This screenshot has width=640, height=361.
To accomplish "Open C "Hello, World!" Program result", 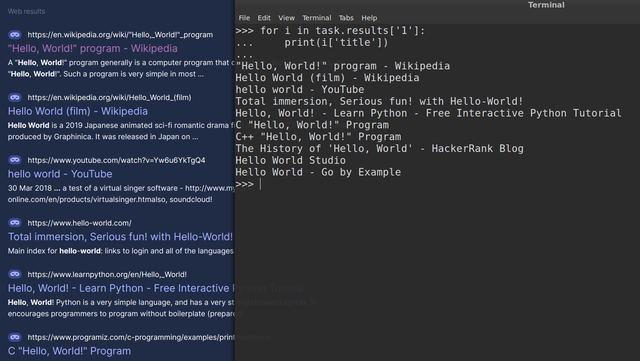I will click(69, 351).
